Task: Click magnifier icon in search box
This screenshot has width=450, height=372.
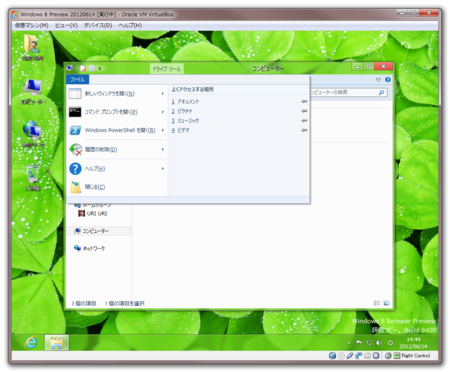Action: 381,92
